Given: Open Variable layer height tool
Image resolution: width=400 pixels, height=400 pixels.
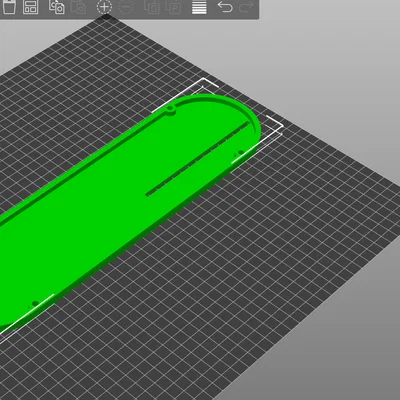Looking at the screenshot, I should [199, 7].
